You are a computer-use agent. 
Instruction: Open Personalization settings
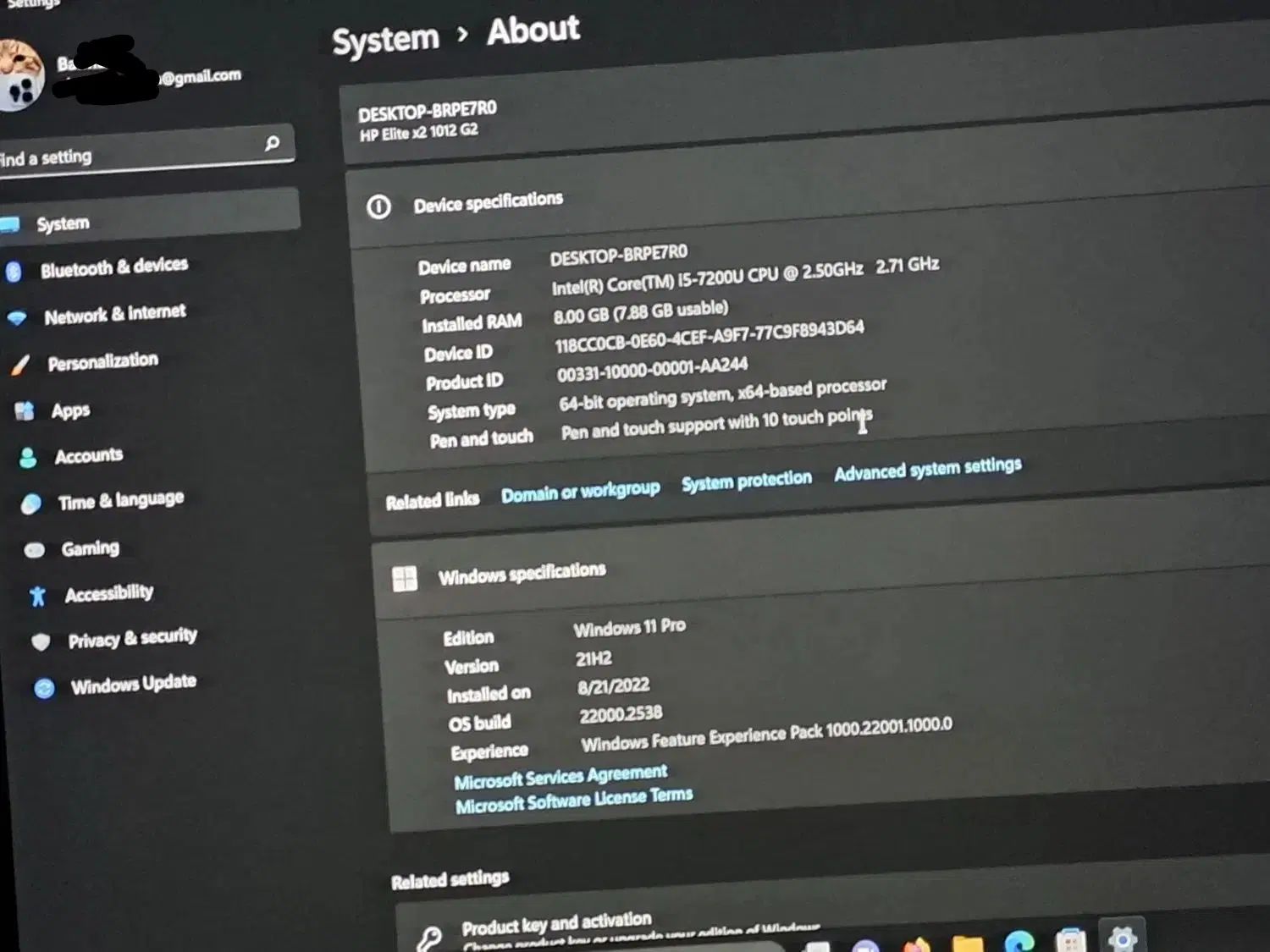tap(102, 361)
